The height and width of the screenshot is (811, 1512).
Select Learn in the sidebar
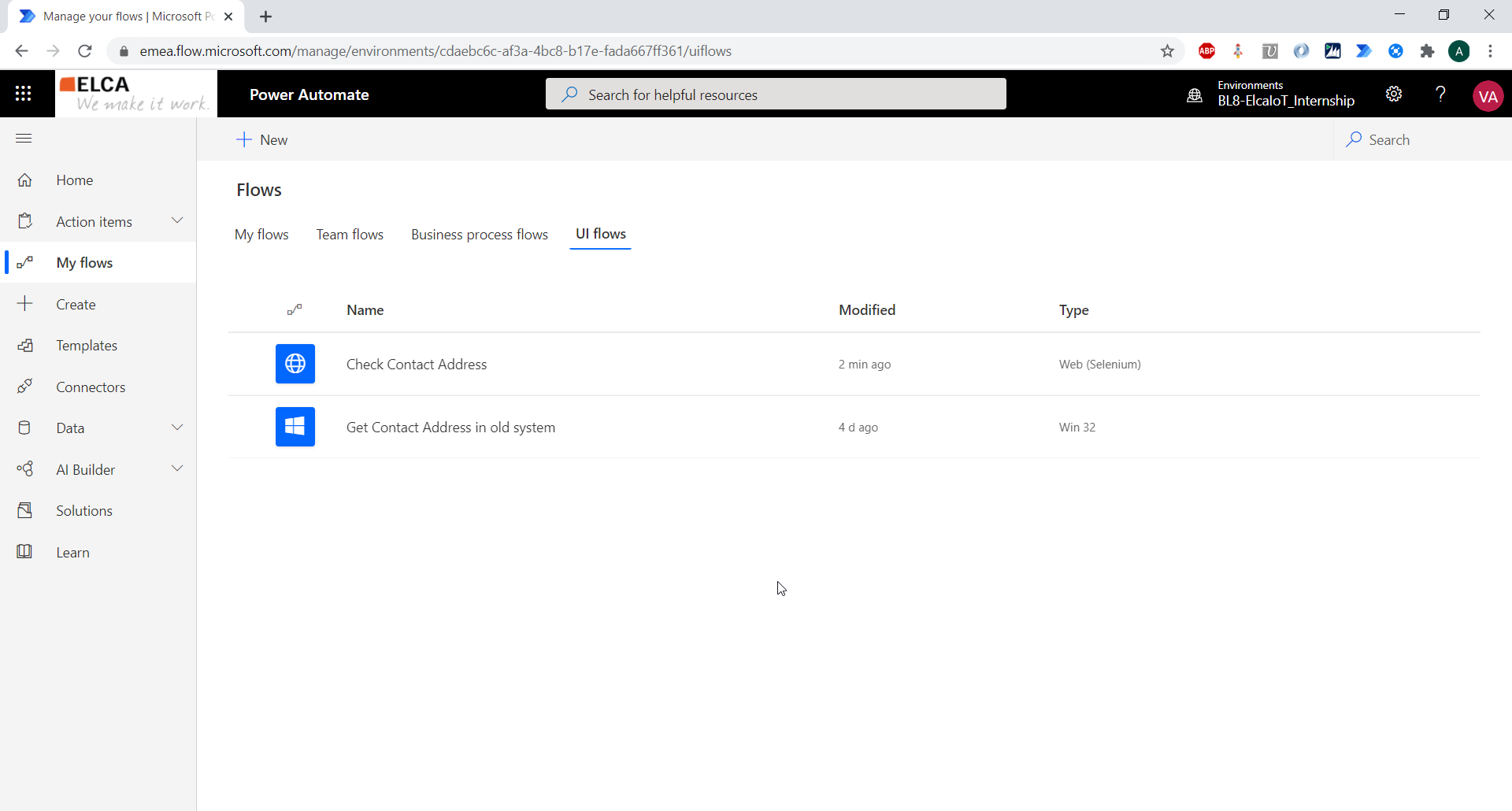pos(72,553)
